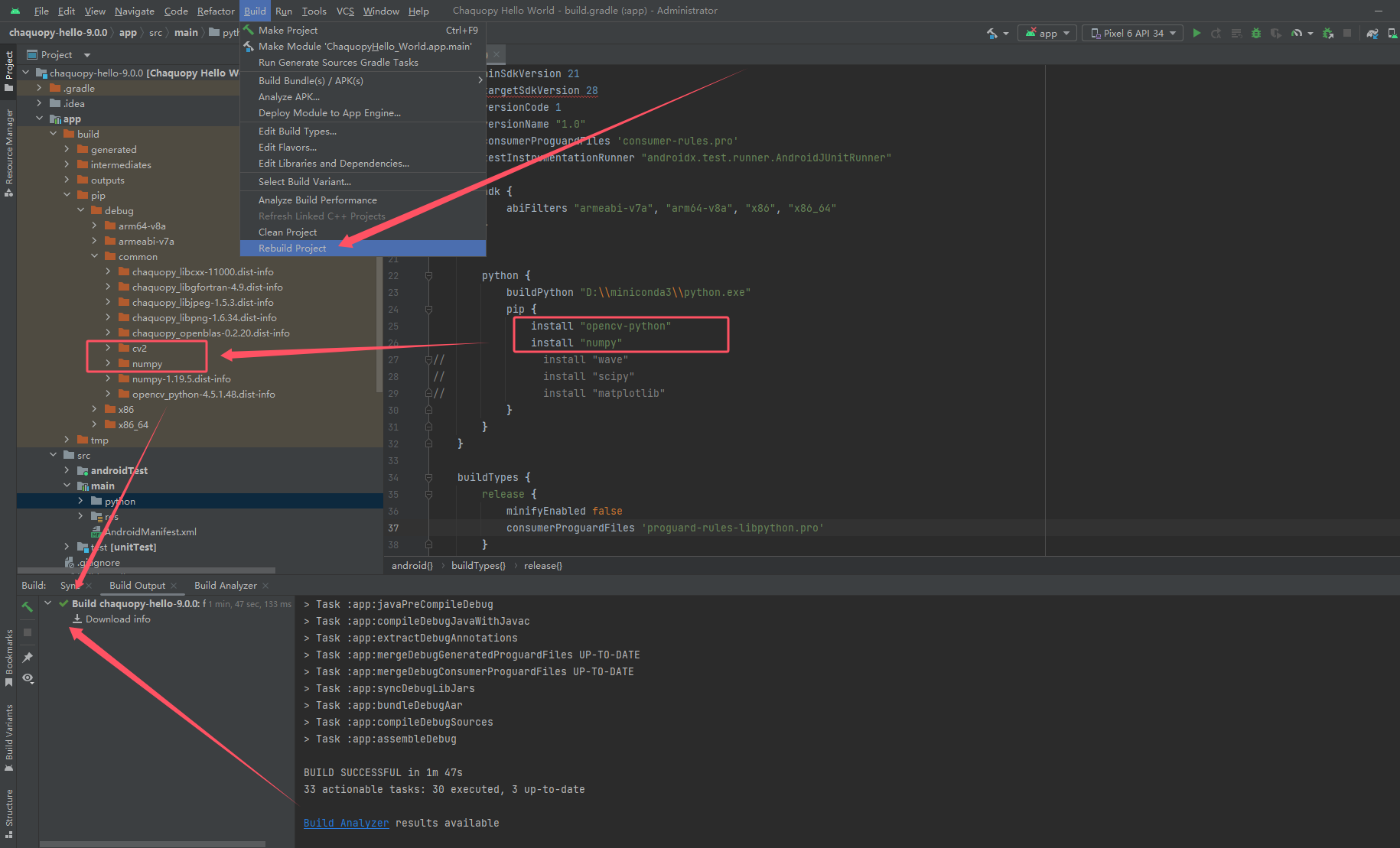Sync project with Gradle files
The height and width of the screenshot is (848, 1400).
[1371, 32]
